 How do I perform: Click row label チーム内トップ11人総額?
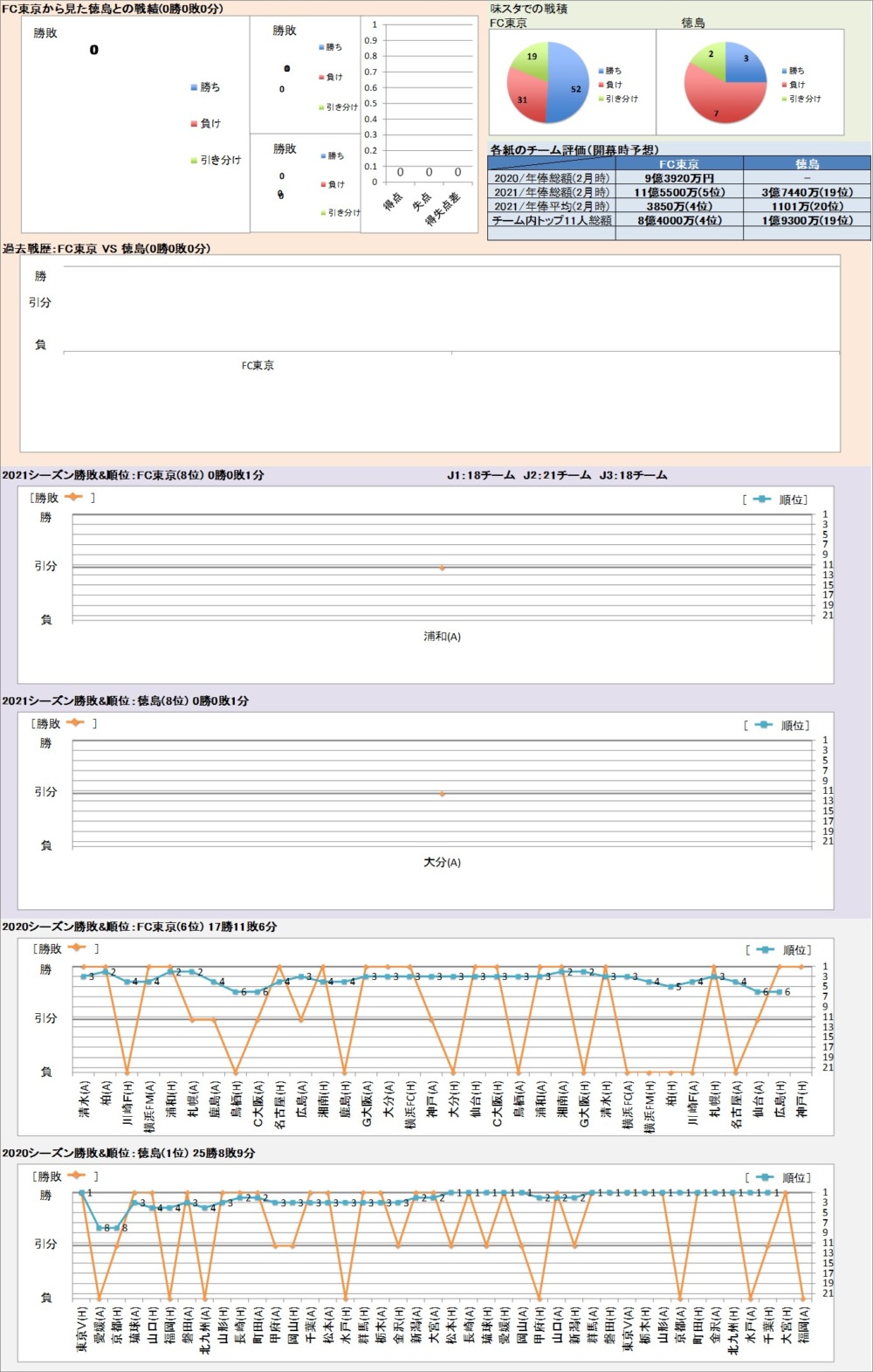pos(552,220)
